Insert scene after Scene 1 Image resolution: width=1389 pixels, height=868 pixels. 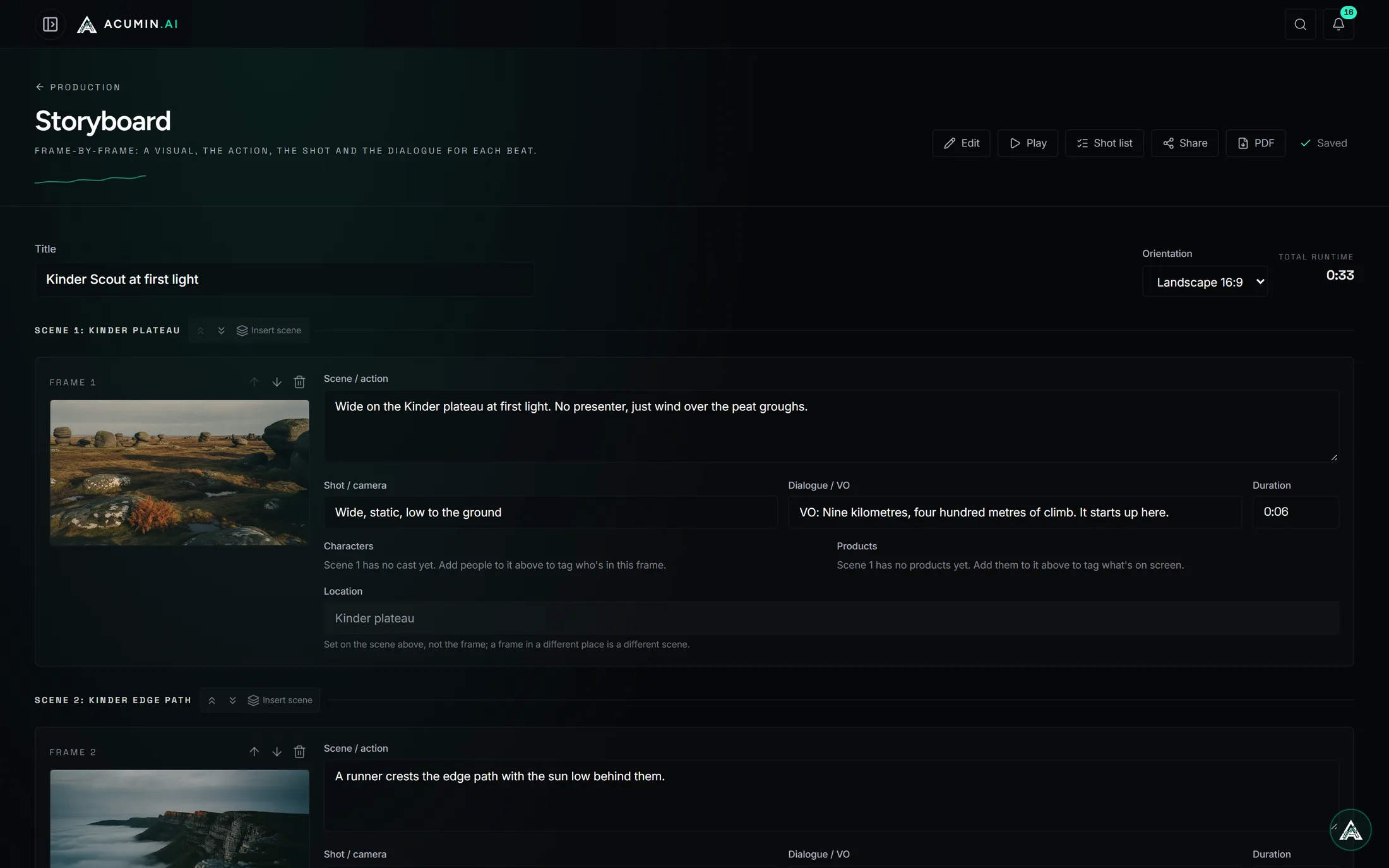click(269, 331)
